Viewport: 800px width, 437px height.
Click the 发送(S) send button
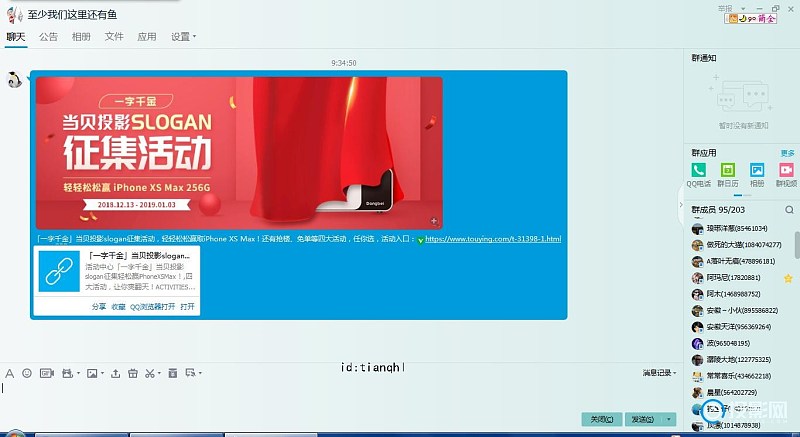point(644,419)
